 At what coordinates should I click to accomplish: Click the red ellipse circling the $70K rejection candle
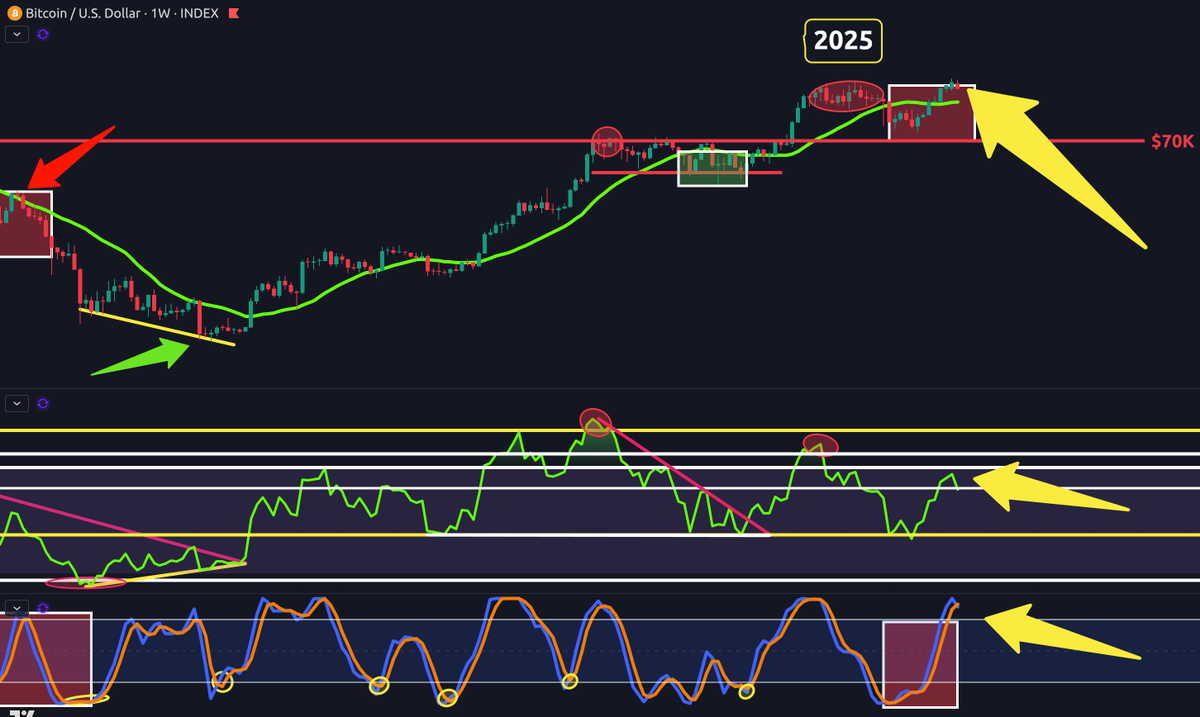607,142
